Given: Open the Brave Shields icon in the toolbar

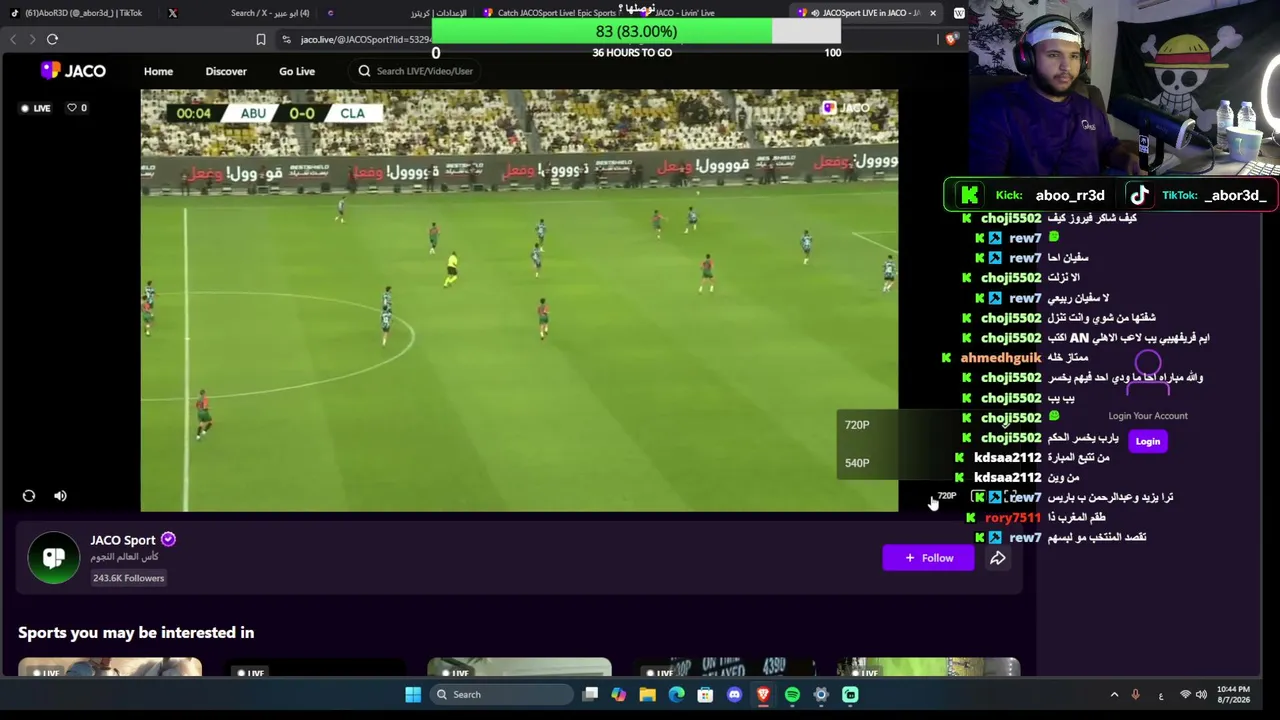Looking at the screenshot, I should tap(951, 39).
